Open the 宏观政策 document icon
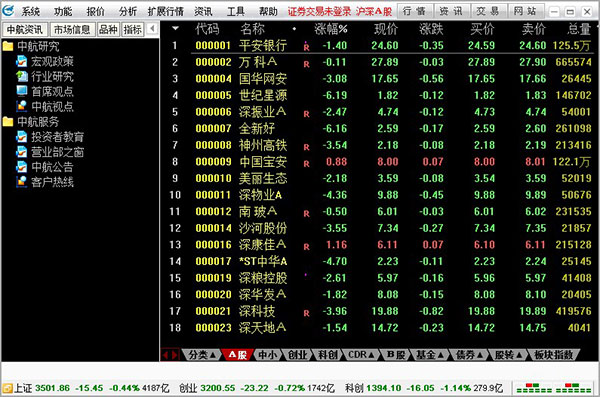 21,62
